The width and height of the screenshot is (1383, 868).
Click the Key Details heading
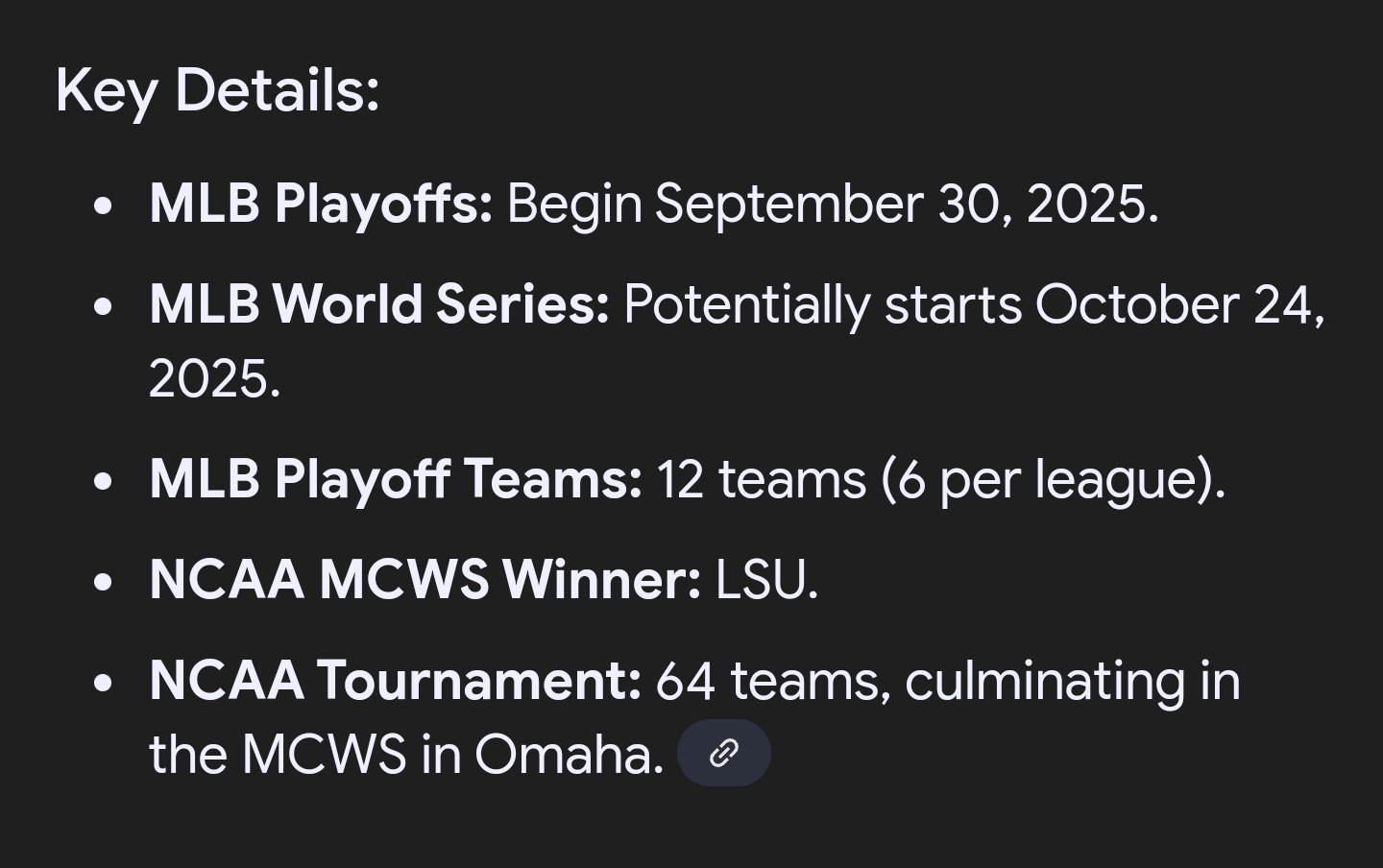pyautogui.click(x=218, y=91)
